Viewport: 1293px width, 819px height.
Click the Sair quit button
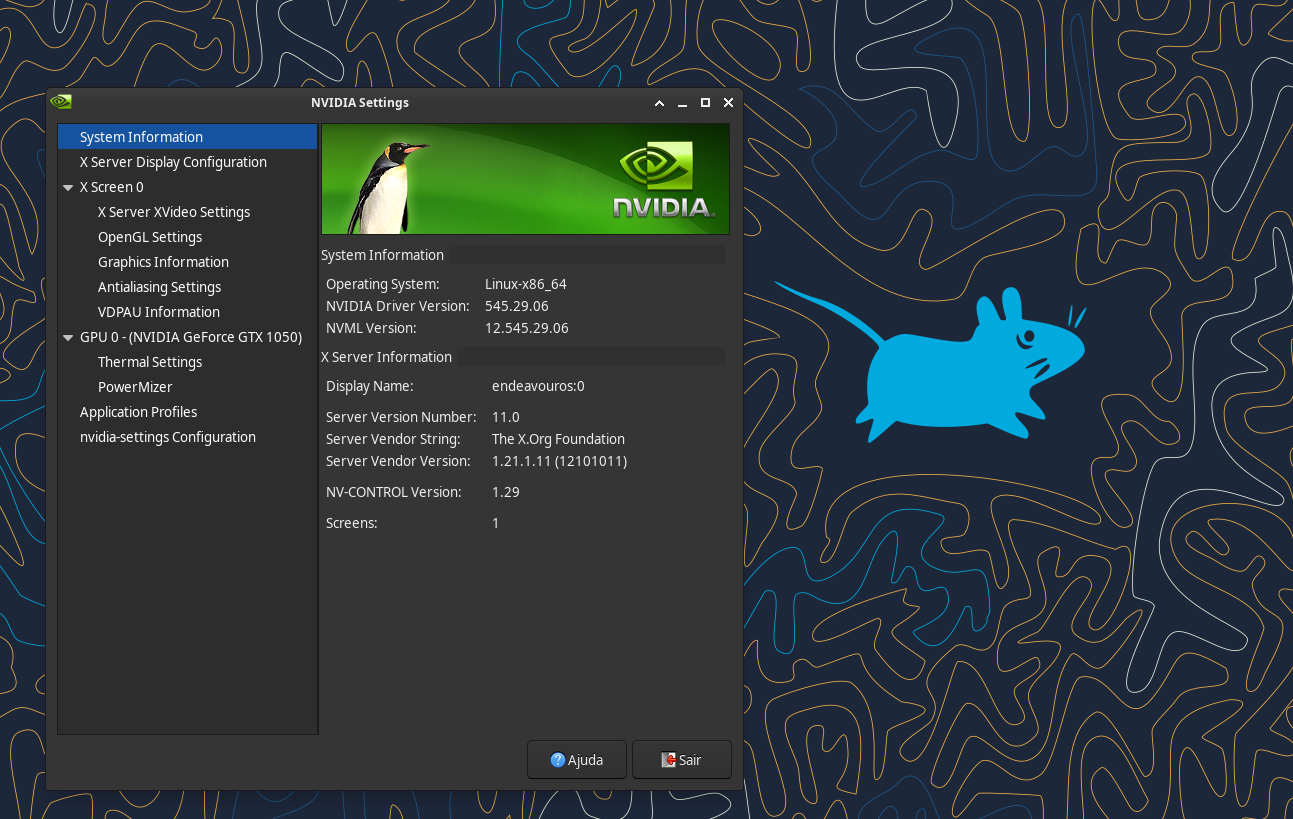[682, 760]
